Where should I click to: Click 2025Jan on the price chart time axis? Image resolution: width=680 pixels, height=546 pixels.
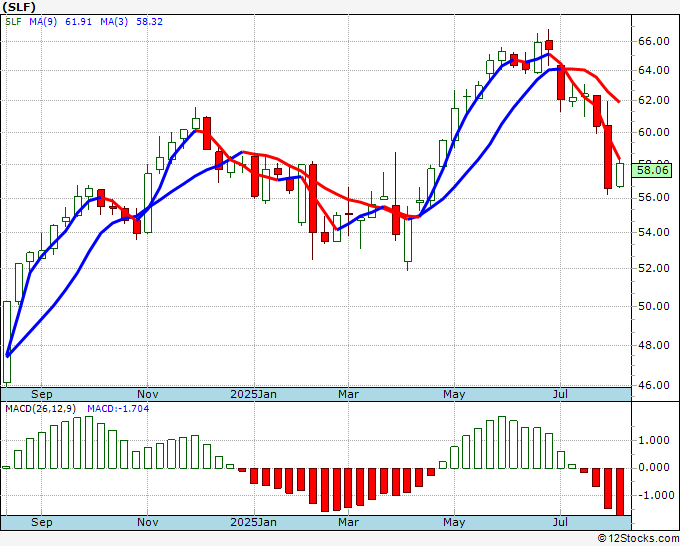[253, 395]
